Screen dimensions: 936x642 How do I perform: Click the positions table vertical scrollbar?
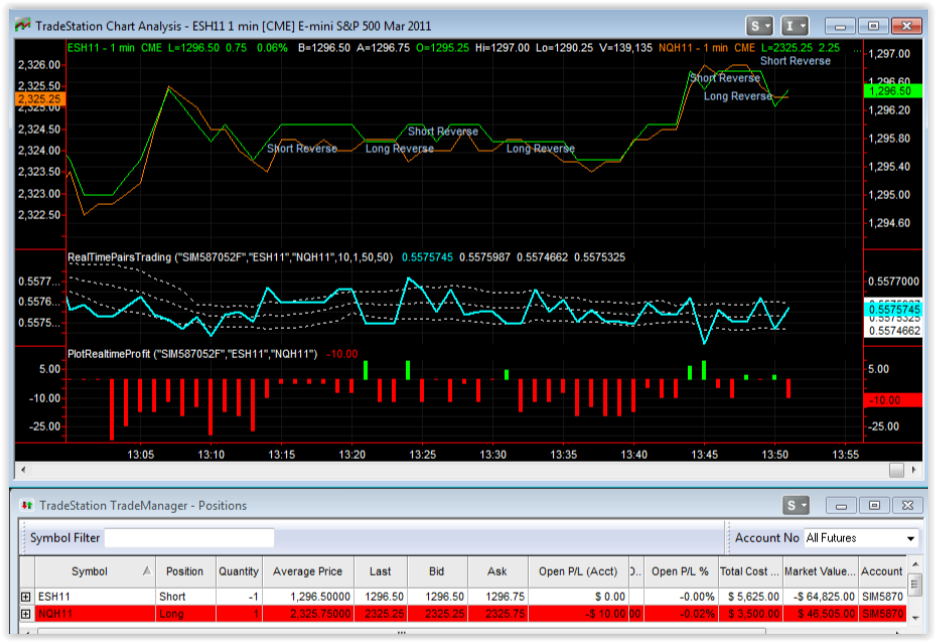pyautogui.click(x=914, y=584)
